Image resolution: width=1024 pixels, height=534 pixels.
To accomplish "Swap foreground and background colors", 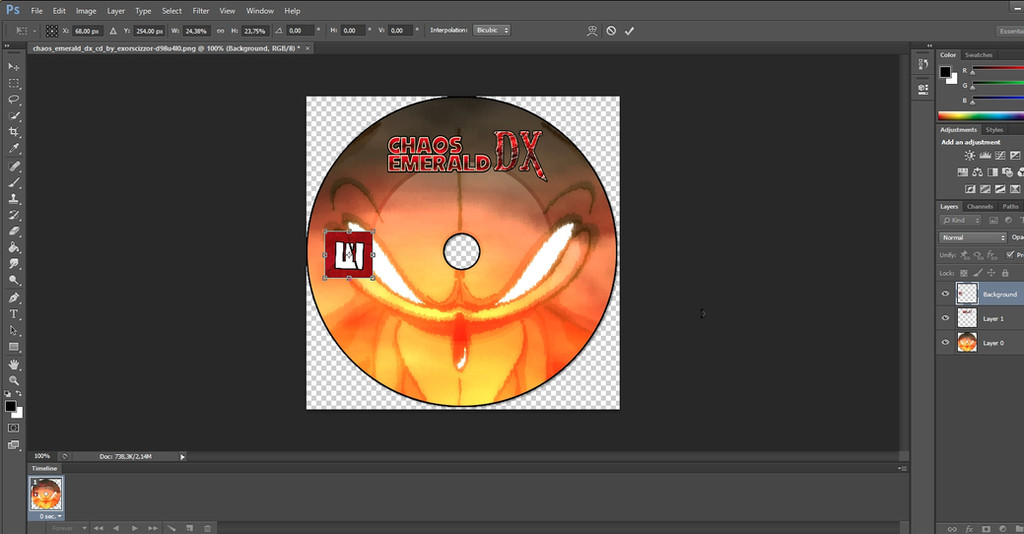I will [19, 393].
